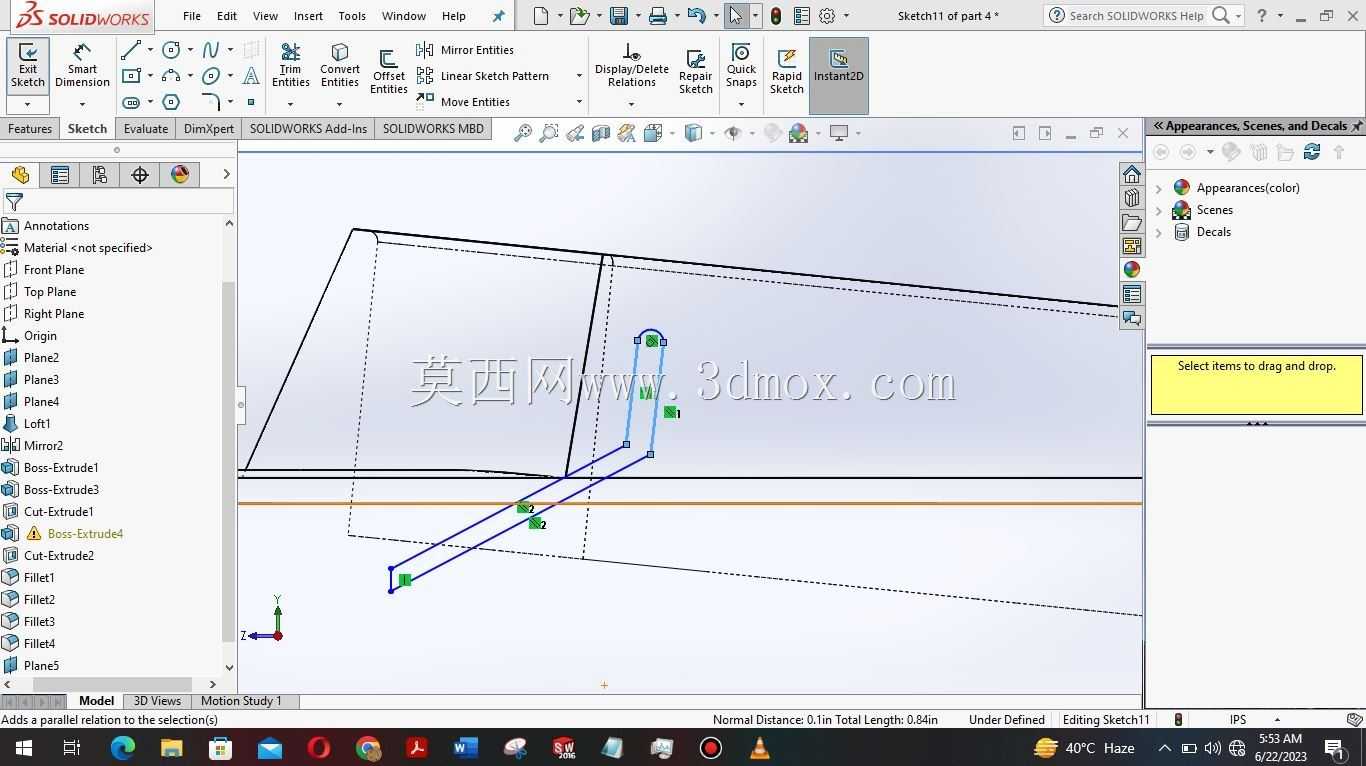Viewport: 1366px width, 766px height.
Task: Choose the Circle sketch tool
Action: [171, 50]
